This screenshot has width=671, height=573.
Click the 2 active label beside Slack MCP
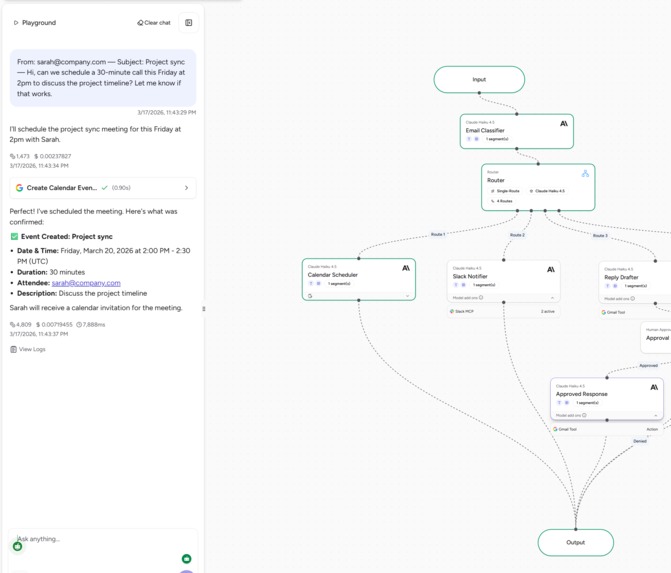pos(547,311)
